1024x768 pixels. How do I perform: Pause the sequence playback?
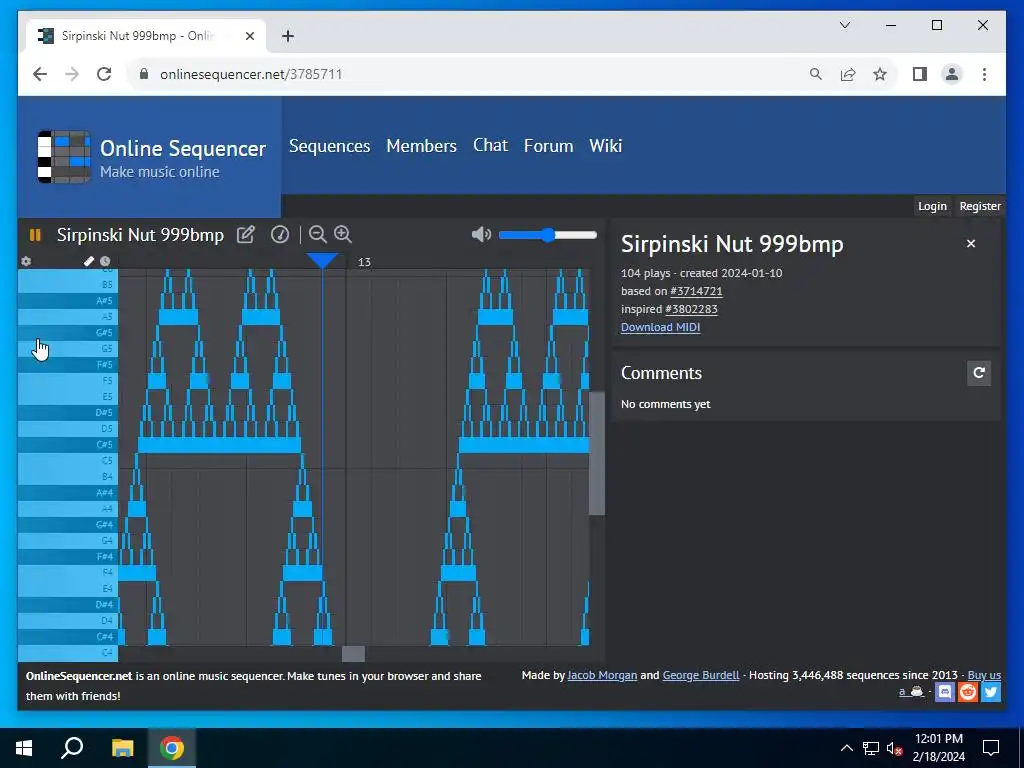[x=35, y=235]
